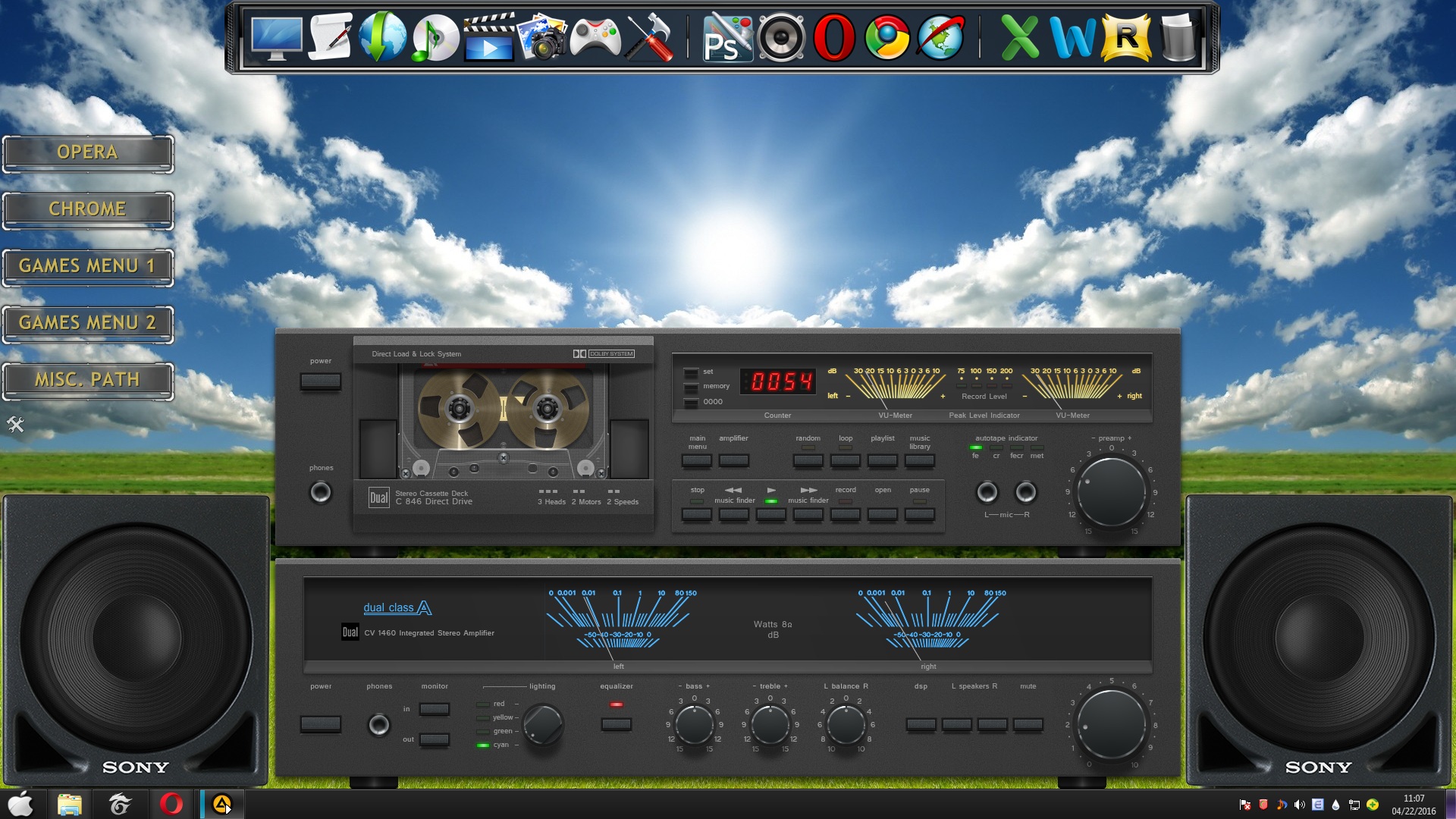Image resolution: width=1456 pixels, height=819 pixels.
Task: Open the globe with red slash dock icon
Action: click(940, 37)
